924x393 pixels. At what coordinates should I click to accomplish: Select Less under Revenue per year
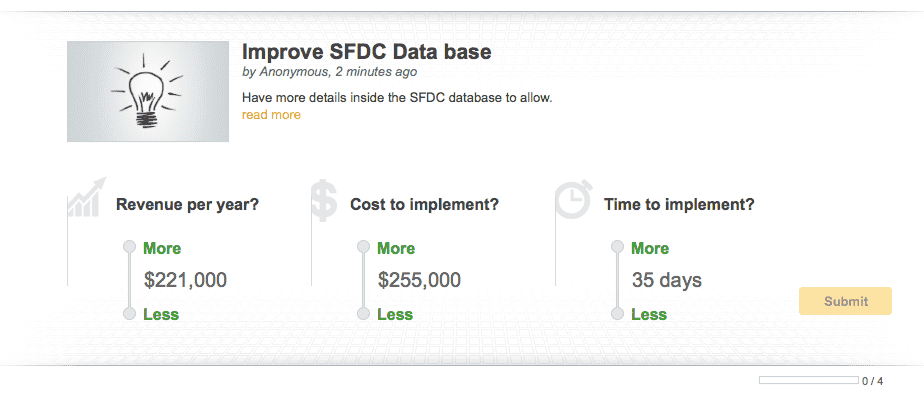[x=161, y=314]
